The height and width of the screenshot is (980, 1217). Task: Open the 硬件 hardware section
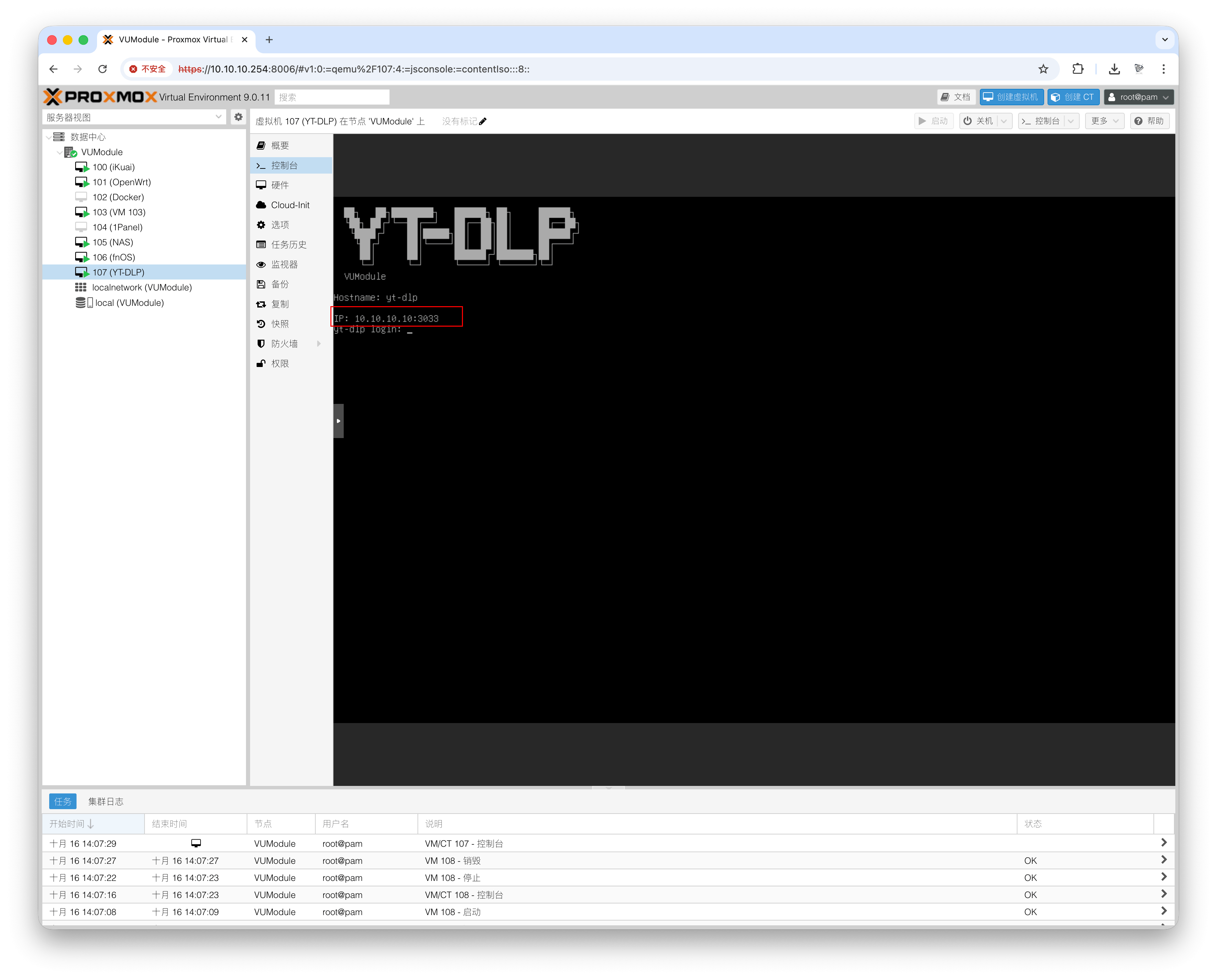point(280,185)
